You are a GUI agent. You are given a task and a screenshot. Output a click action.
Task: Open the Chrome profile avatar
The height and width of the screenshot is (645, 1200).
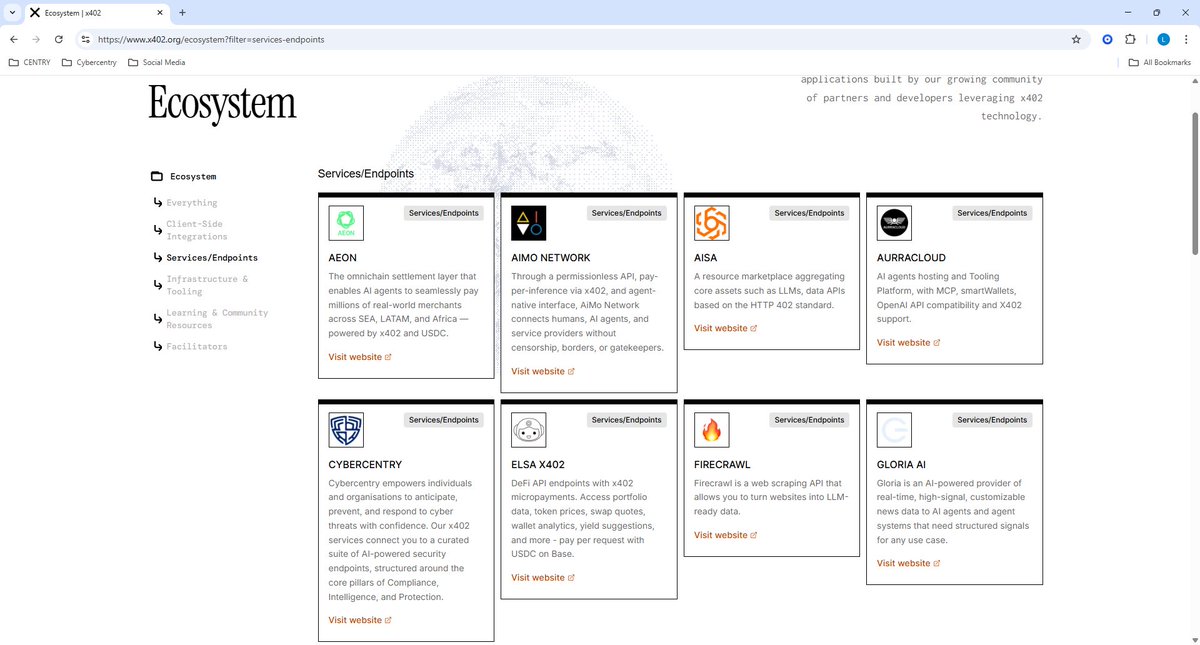[x=1163, y=39]
